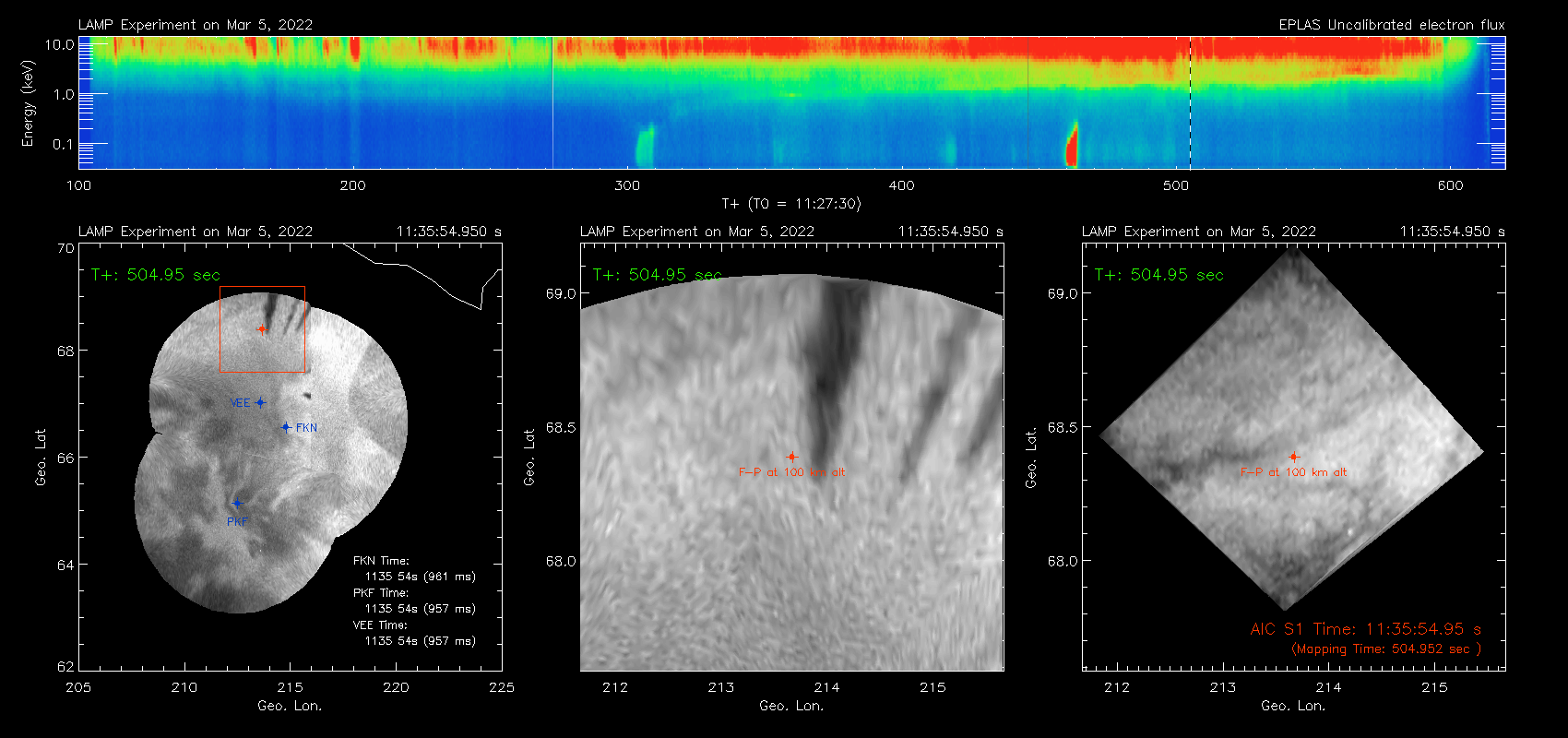The height and width of the screenshot is (738, 1568).
Task: Click 'Geo. Lat.' label of right panel
Action: (x=1031, y=458)
